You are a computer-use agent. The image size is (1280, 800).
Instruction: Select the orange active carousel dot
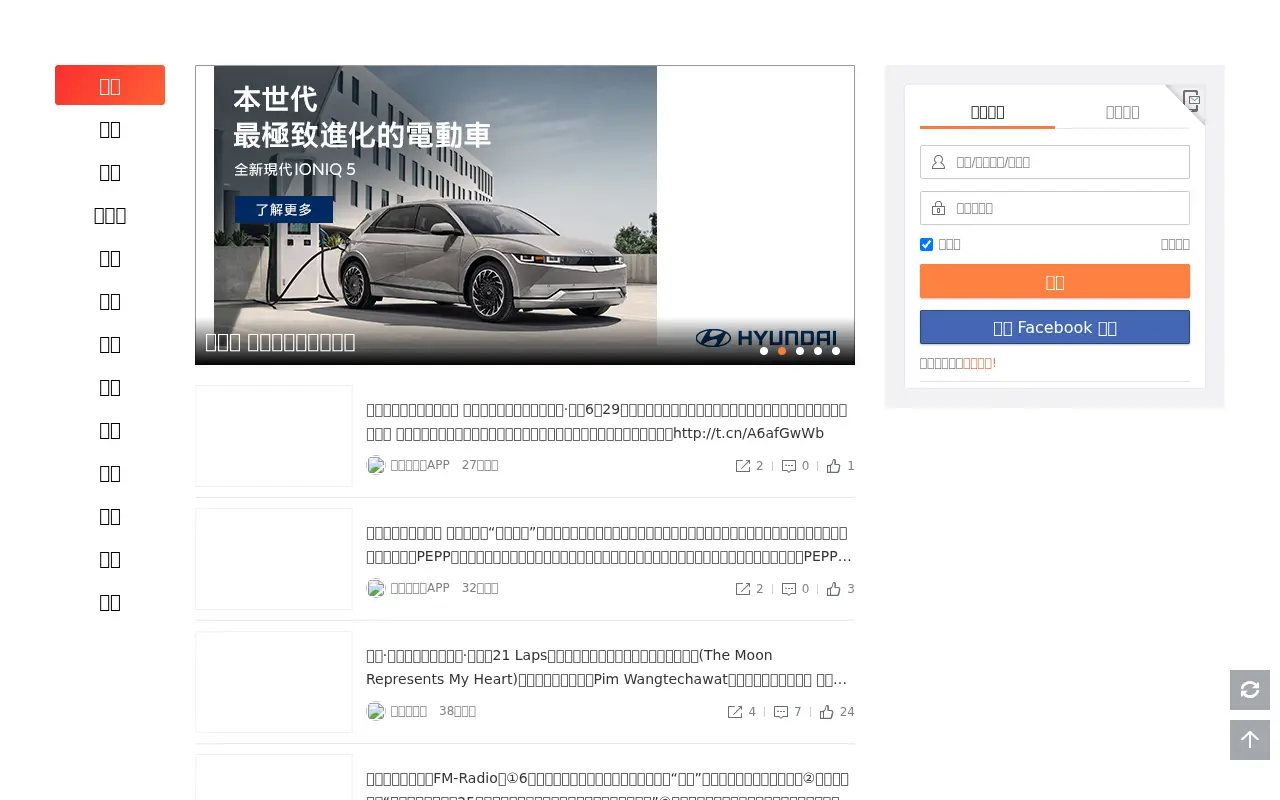click(x=782, y=351)
